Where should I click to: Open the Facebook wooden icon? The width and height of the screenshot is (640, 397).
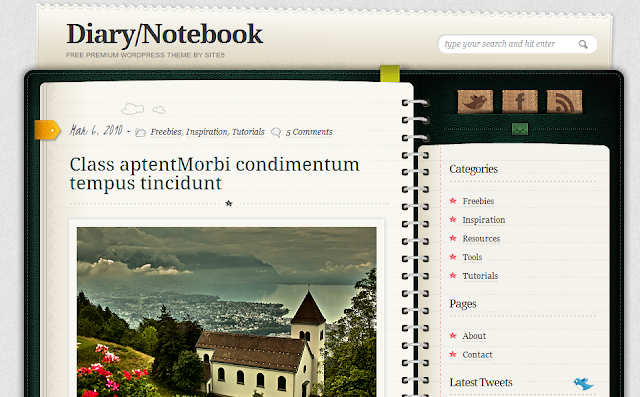coord(520,101)
